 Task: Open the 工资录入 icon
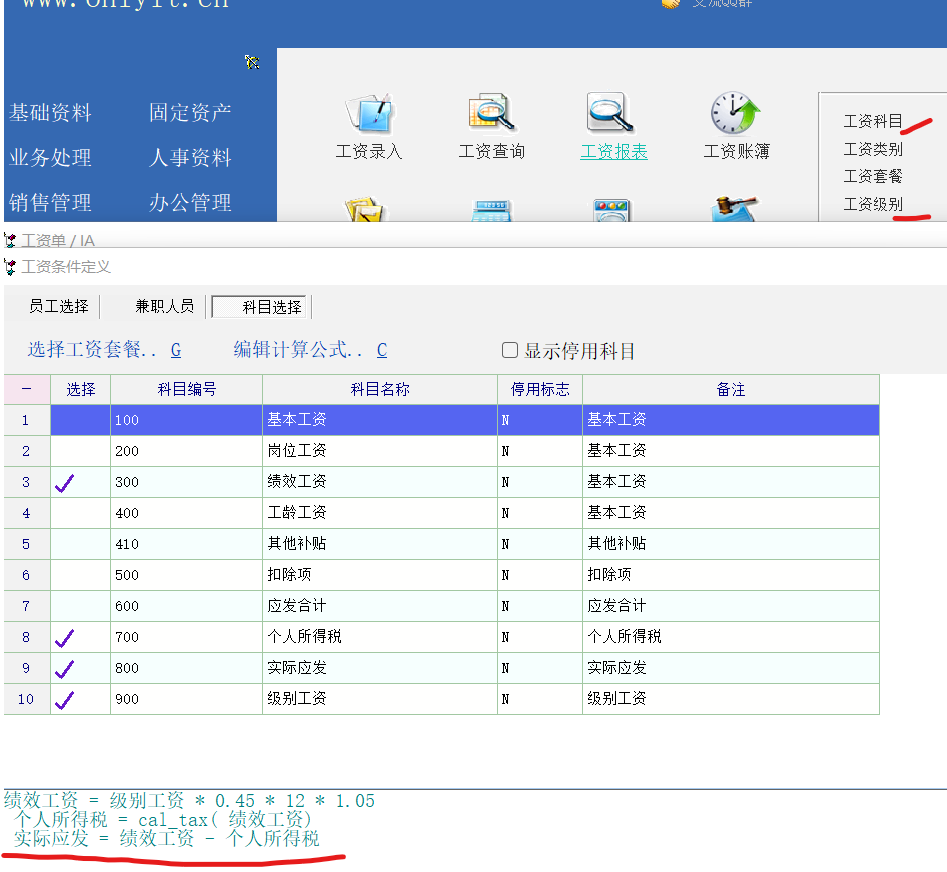(x=368, y=115)
